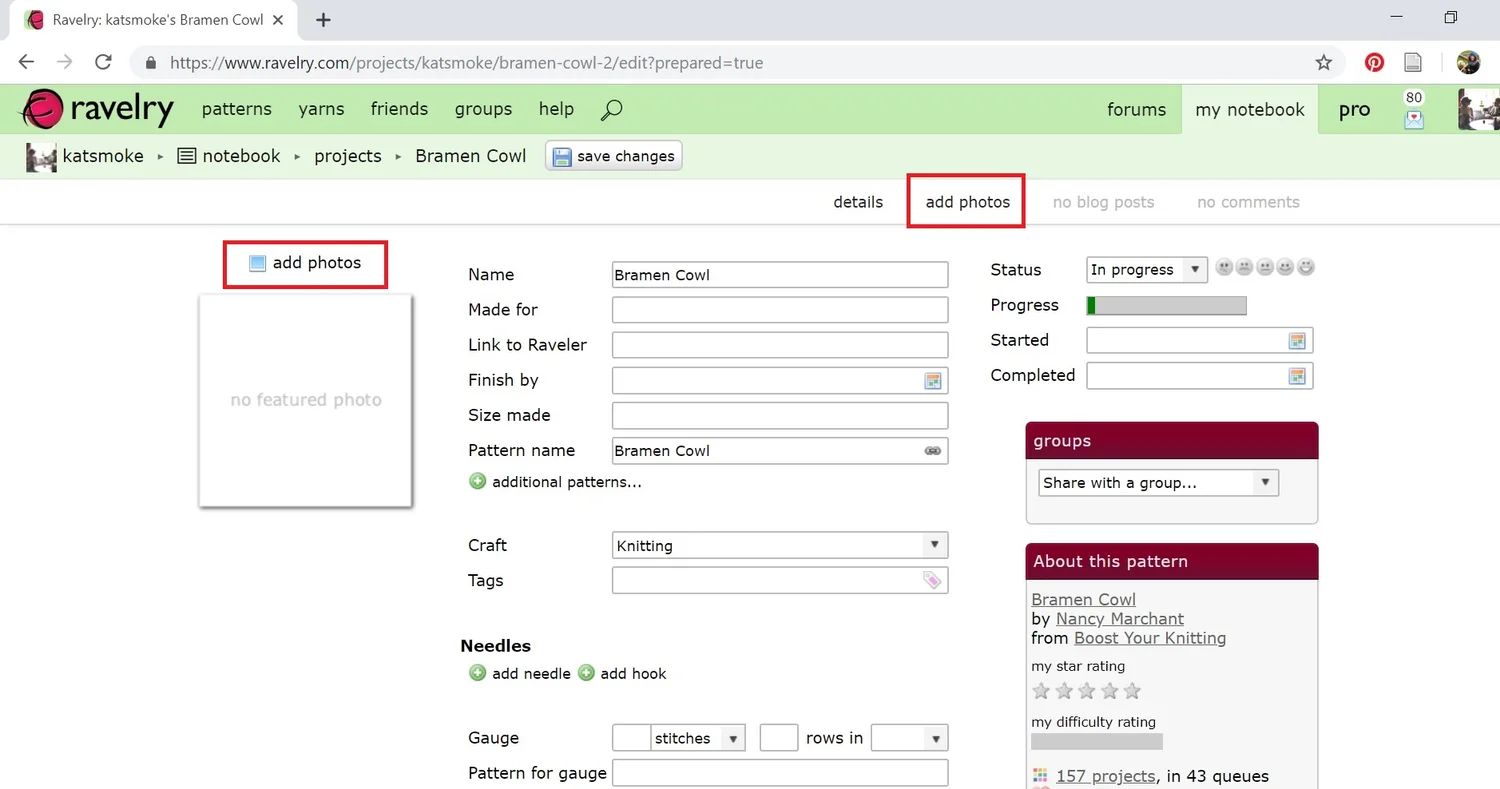Open my notebook tab
This screenshot has width=1500, height=789.
click(1250, 110)
